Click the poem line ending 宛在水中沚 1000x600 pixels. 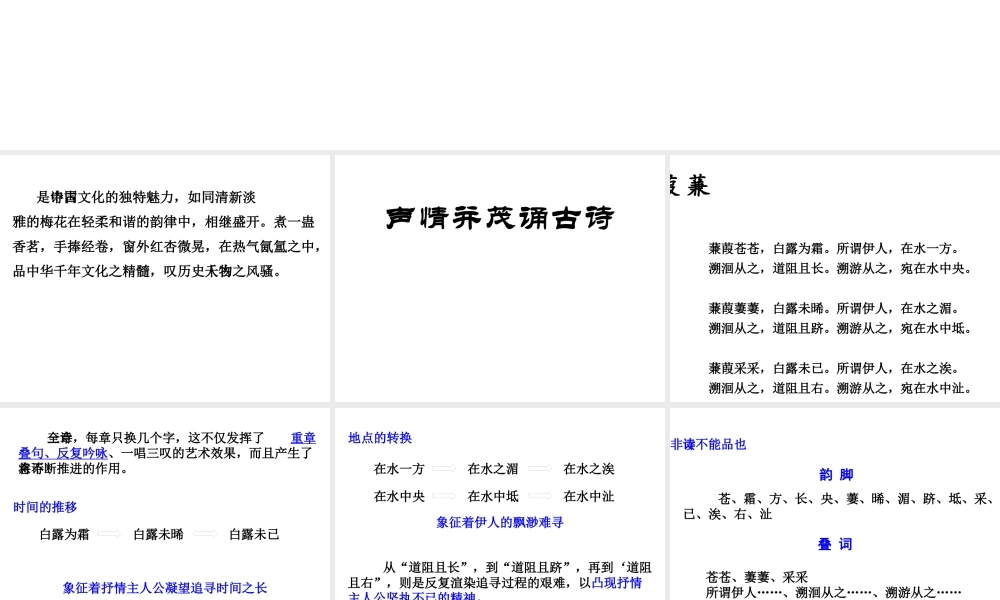pos(841,388)
